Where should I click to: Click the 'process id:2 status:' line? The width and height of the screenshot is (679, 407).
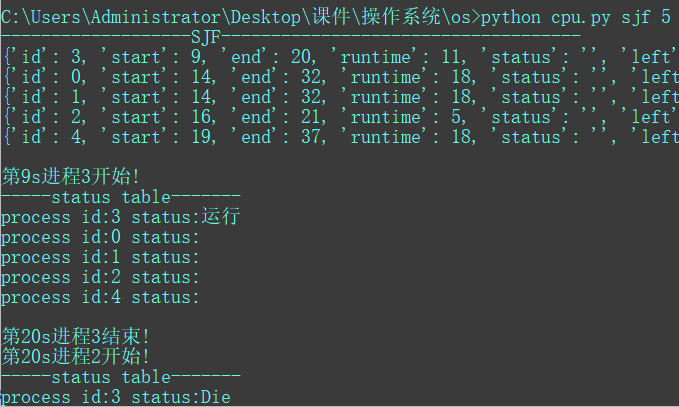pos(100,277)
